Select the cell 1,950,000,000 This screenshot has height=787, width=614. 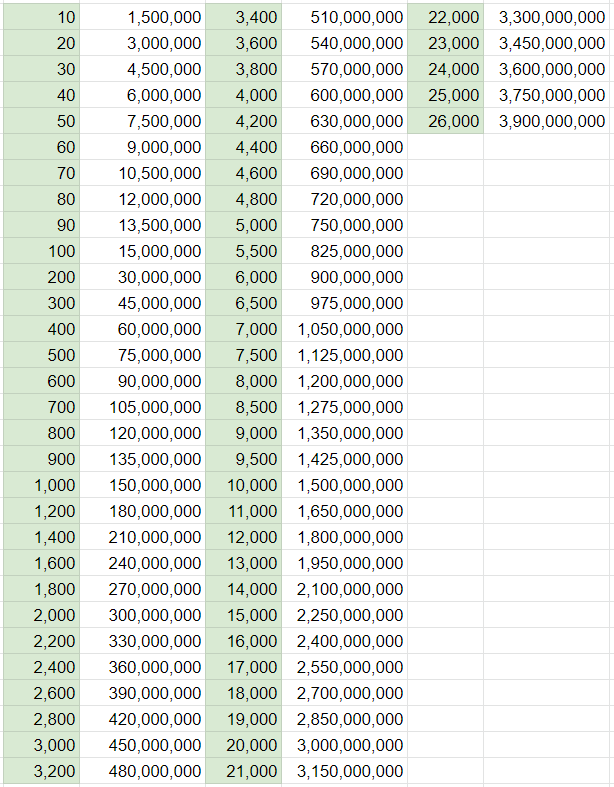point(344,563)
